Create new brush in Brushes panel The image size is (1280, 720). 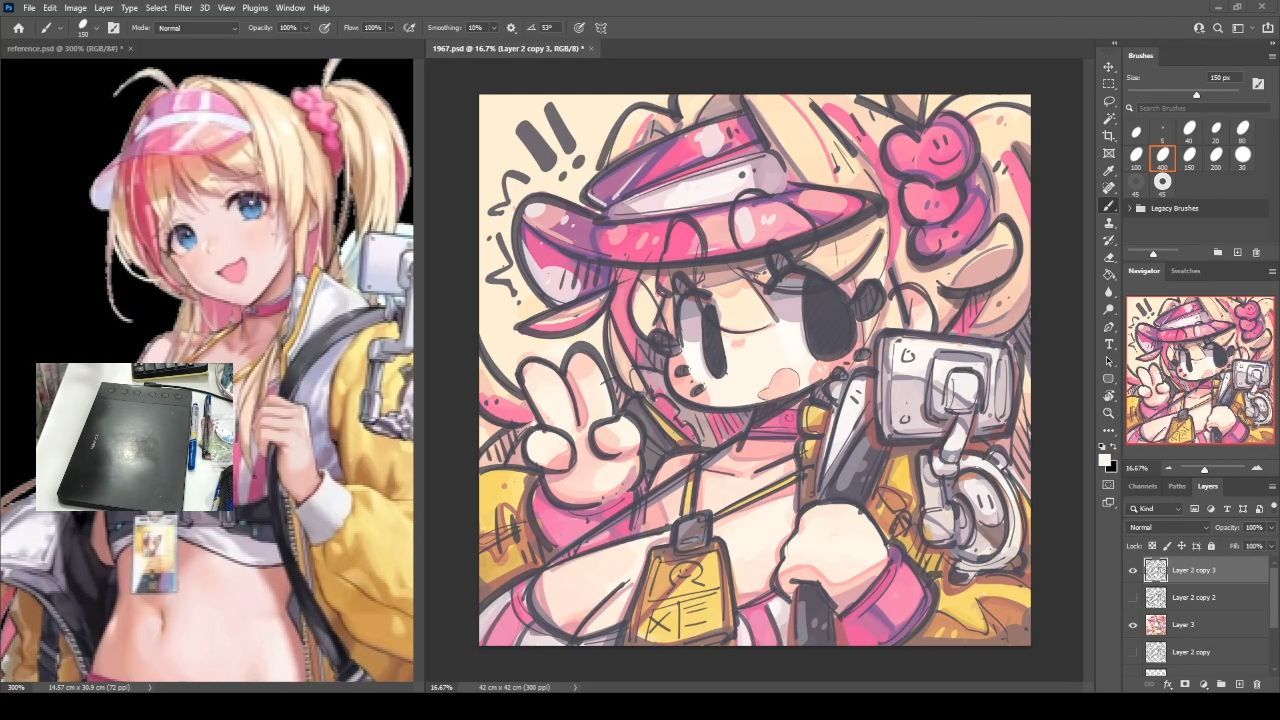pos(1237,252)
